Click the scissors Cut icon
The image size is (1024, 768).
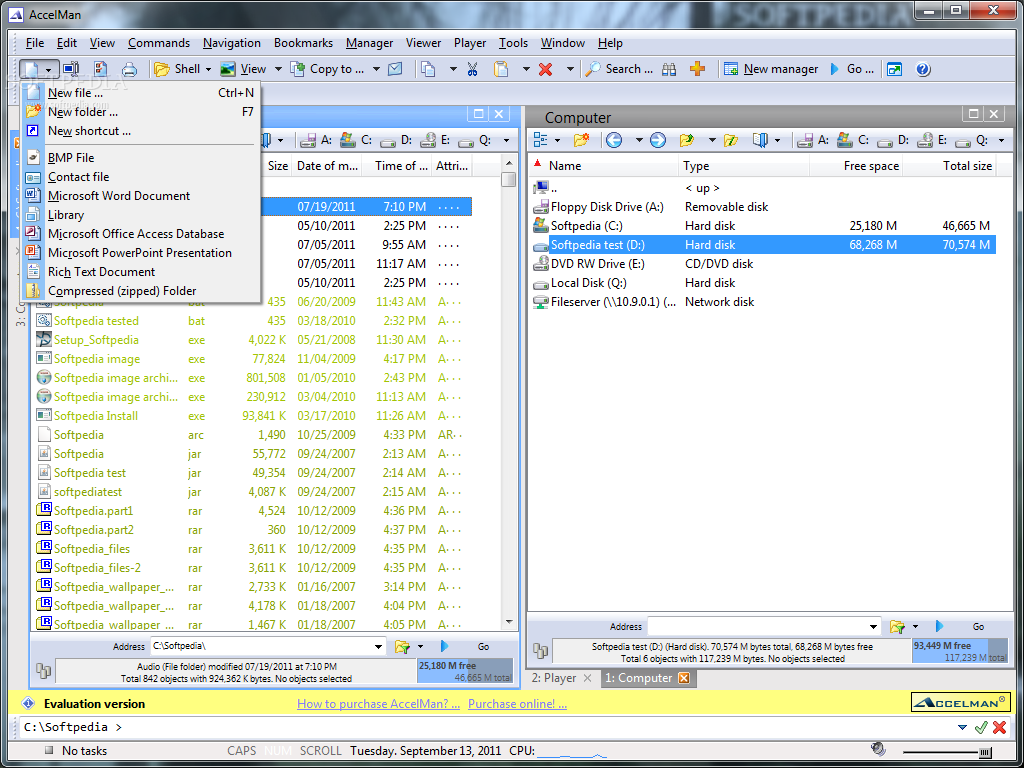click(x=473, y=69)
